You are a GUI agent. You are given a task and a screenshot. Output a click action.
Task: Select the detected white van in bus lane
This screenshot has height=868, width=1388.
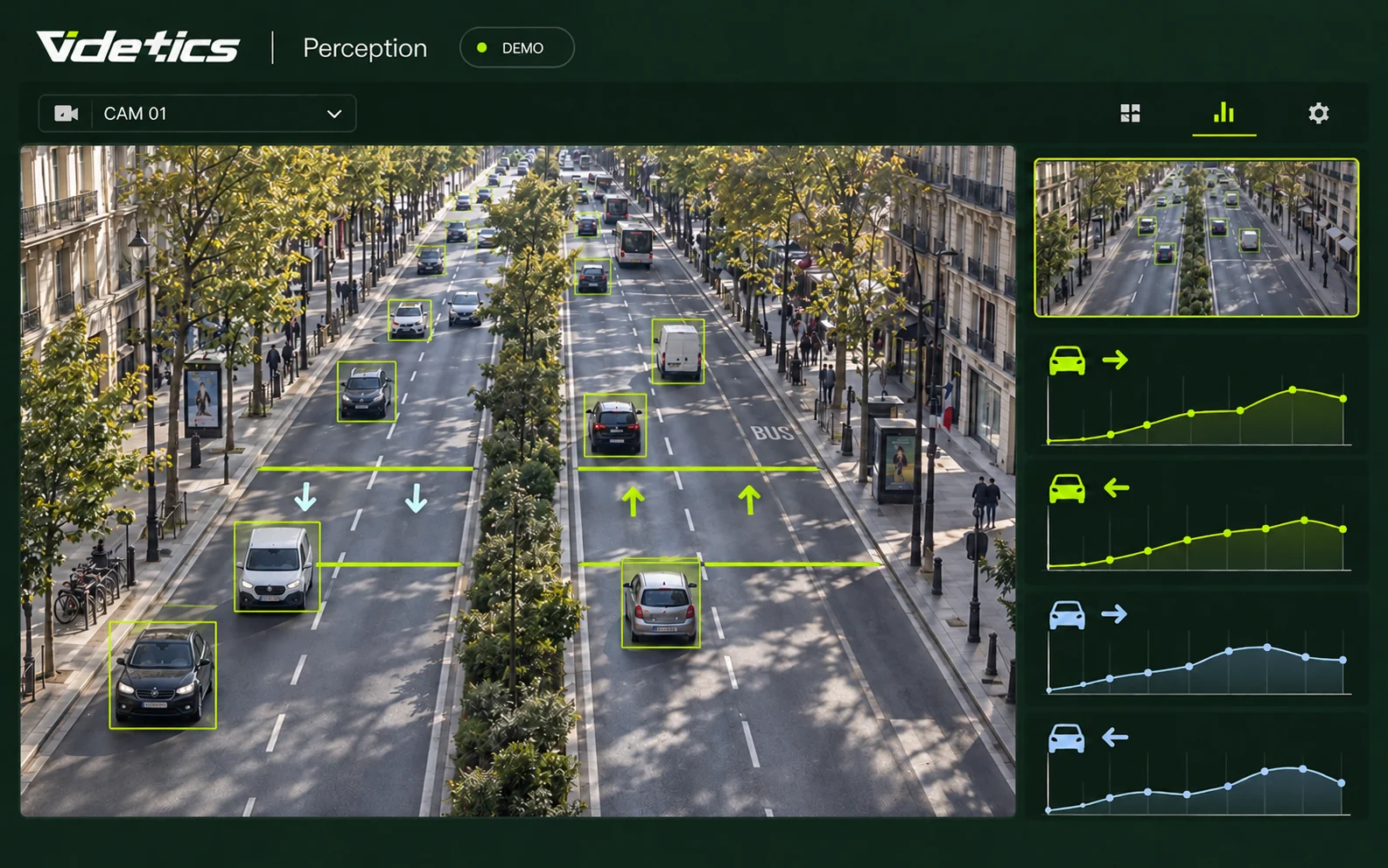[x=678, y=351]
